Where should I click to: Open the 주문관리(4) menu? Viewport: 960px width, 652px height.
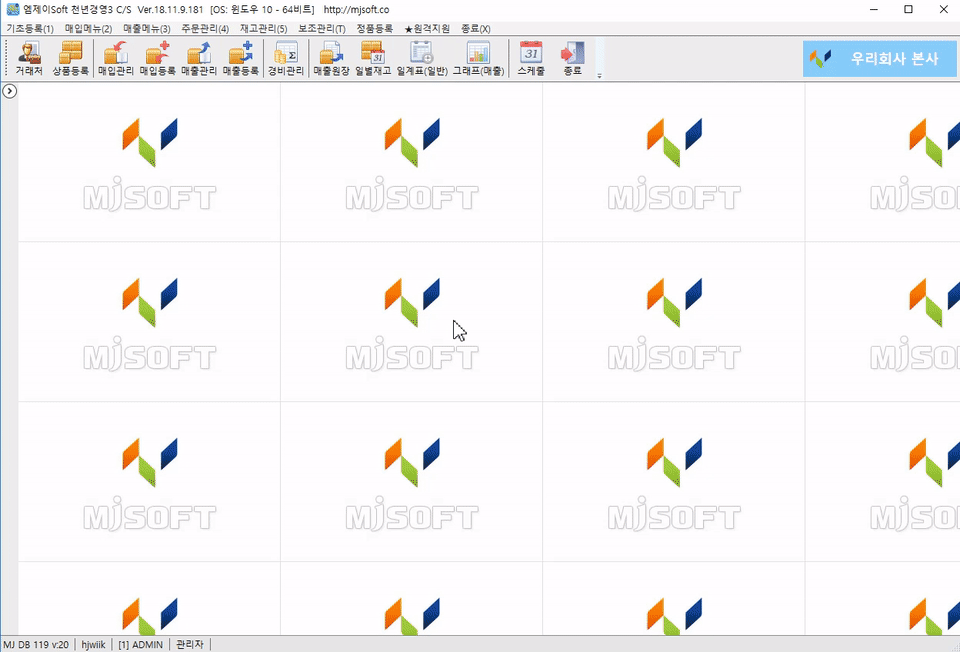(204, 29)
